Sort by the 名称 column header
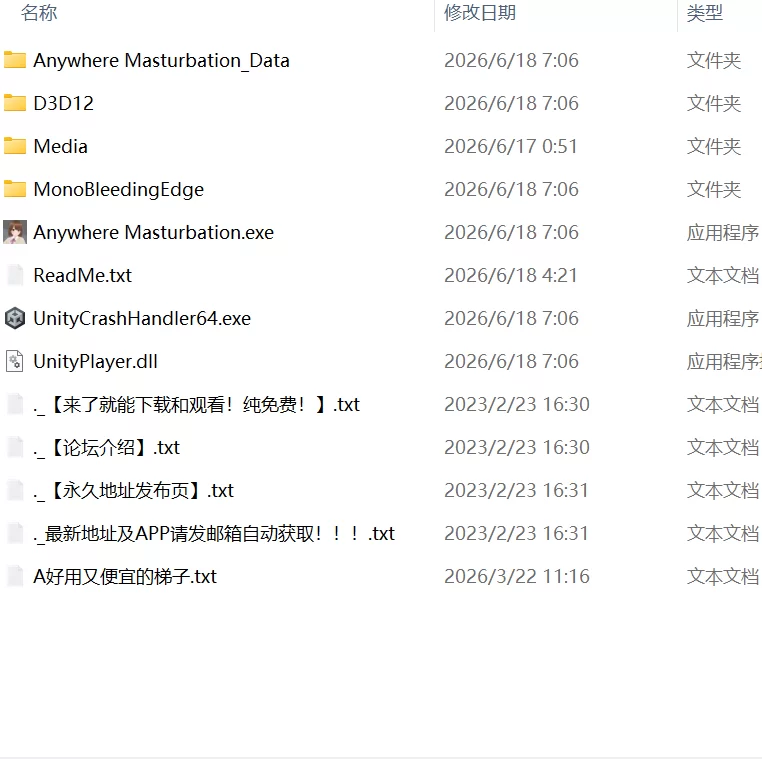 pyautogui.click(x=39, y=13)
